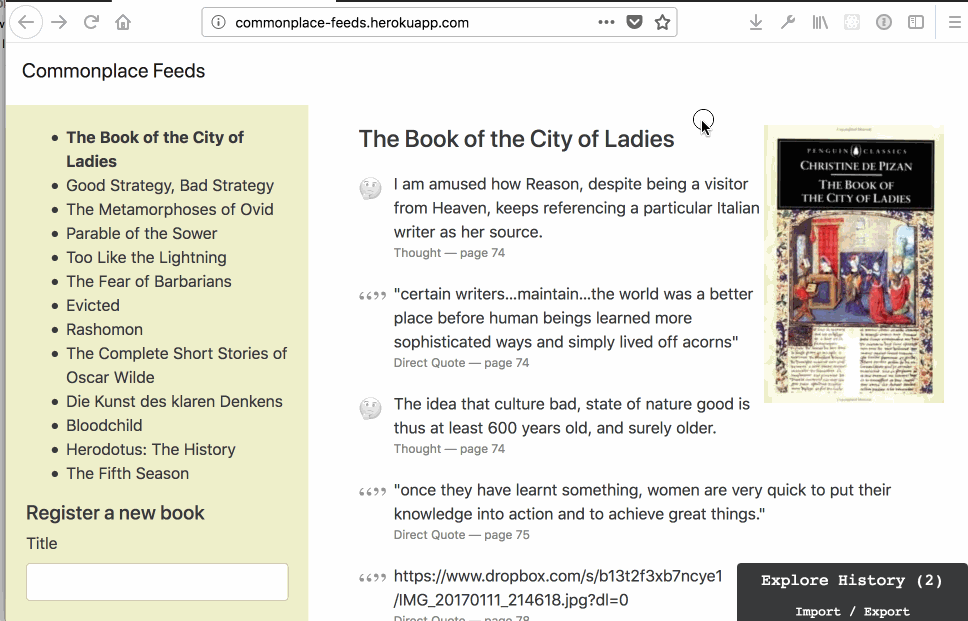Open page actions three-dot menu

[606, 22]
